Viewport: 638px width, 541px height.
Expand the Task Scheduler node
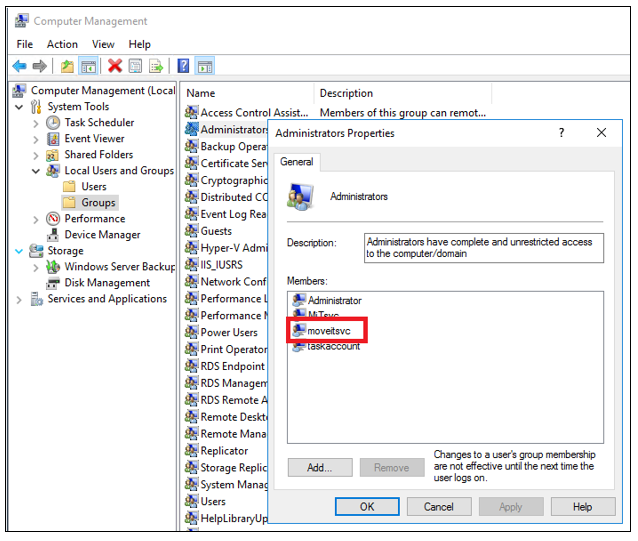coord(36,123)
